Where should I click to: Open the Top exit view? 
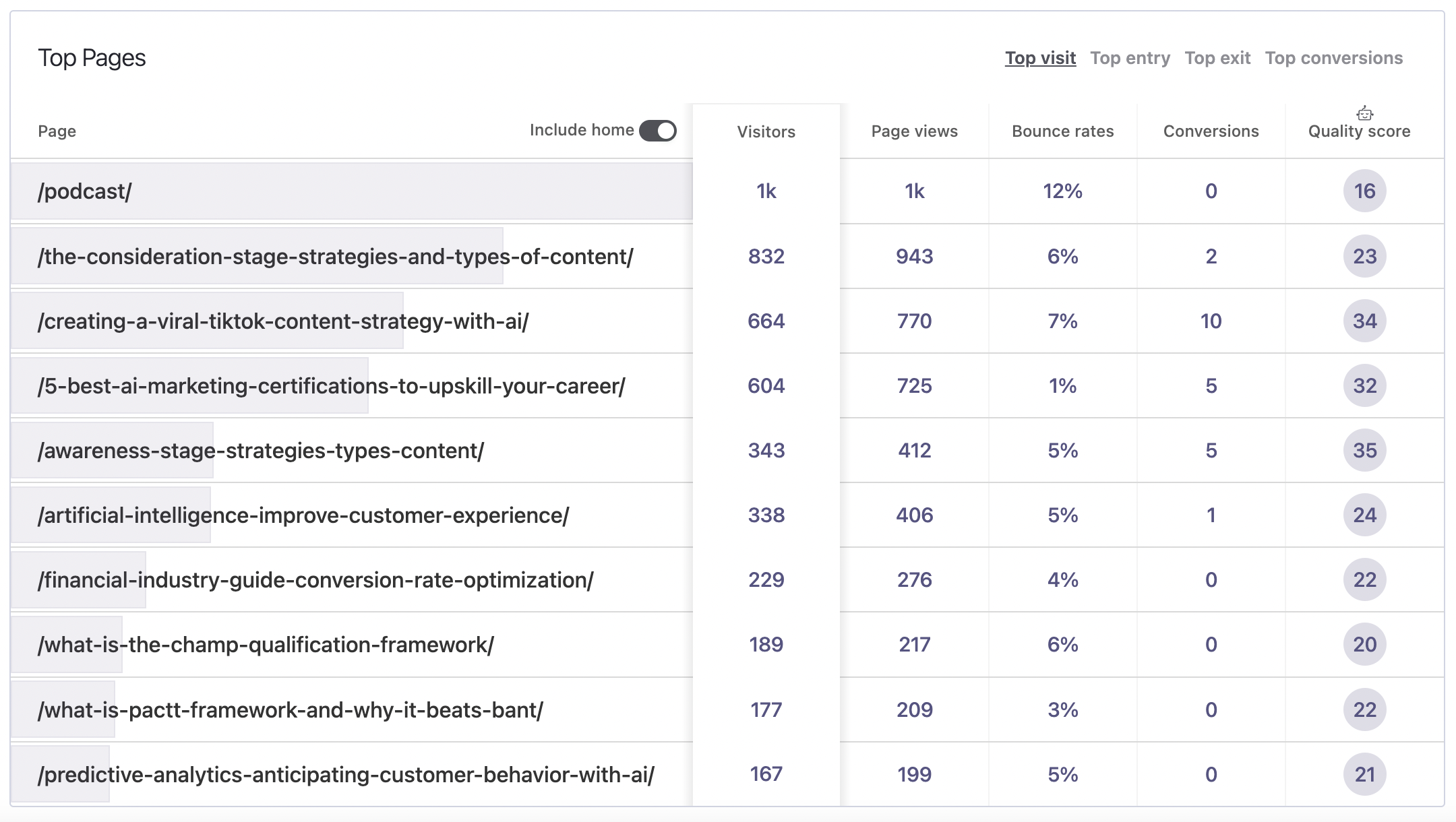(x=1217, y=57)
